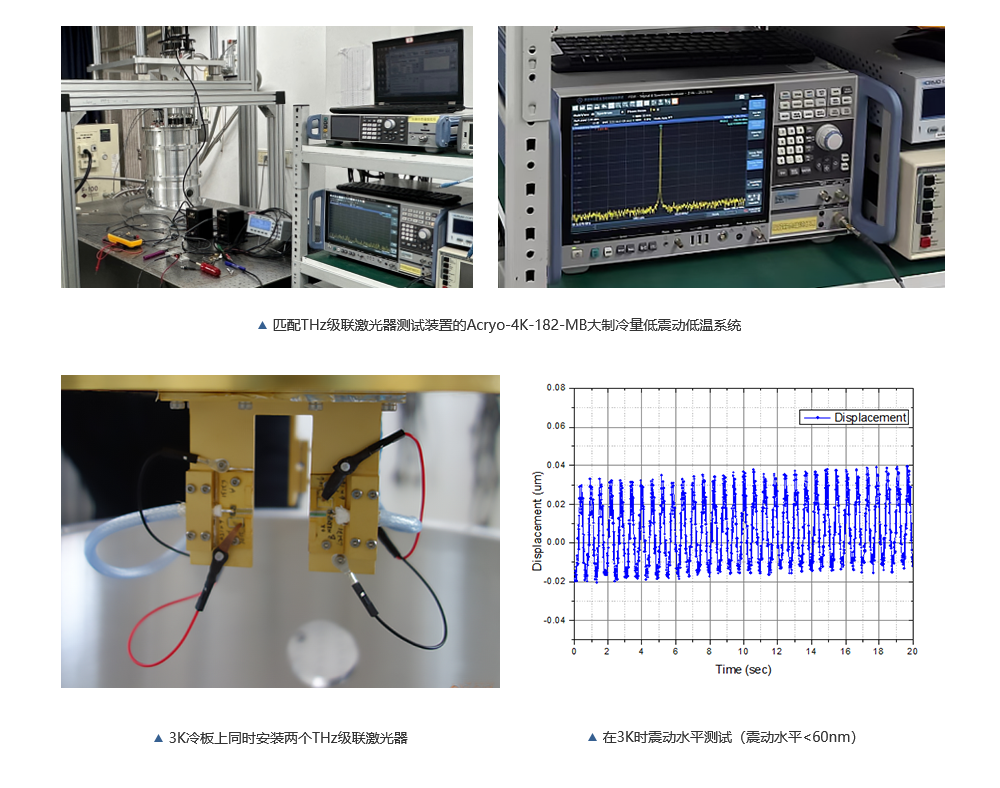
Task: Select the Acryo-4K-182-MB cryogenic system caption text
Action: [506, 326]
